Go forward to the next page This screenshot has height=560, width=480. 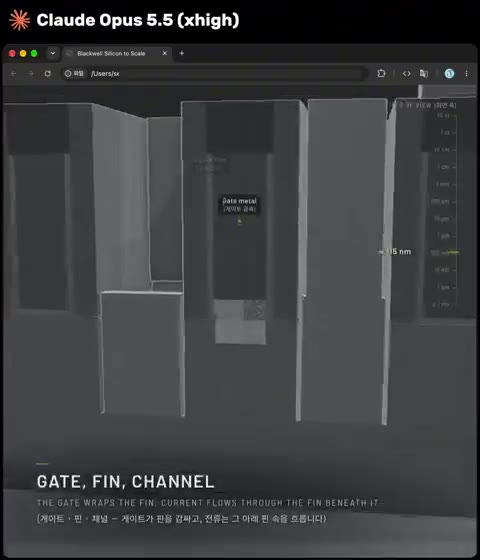coord(31,74)
